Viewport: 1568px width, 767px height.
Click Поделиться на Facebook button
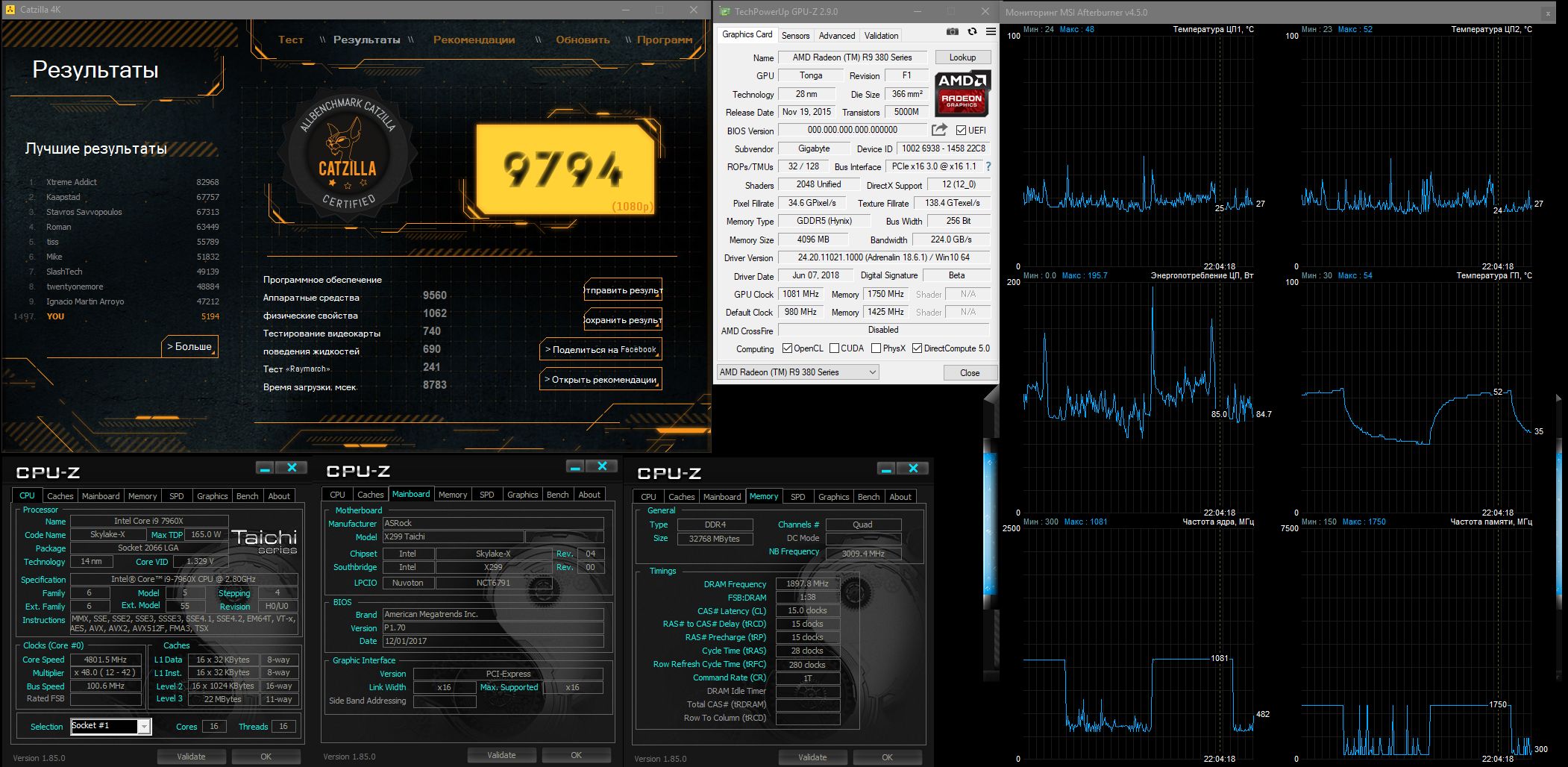click(x=600, y=350)
